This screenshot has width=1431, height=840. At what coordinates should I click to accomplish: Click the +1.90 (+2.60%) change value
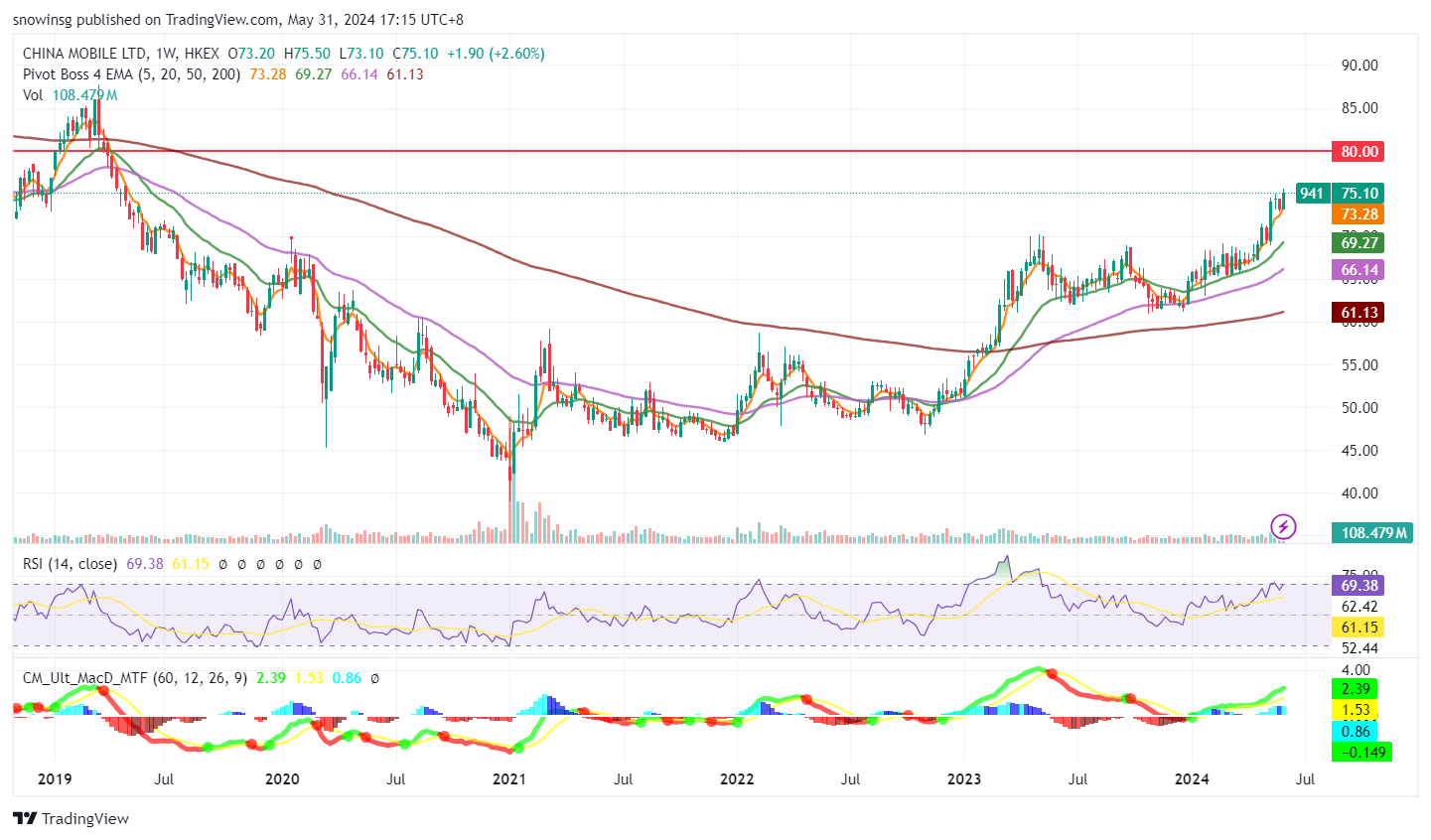click(x=496, y=54)
